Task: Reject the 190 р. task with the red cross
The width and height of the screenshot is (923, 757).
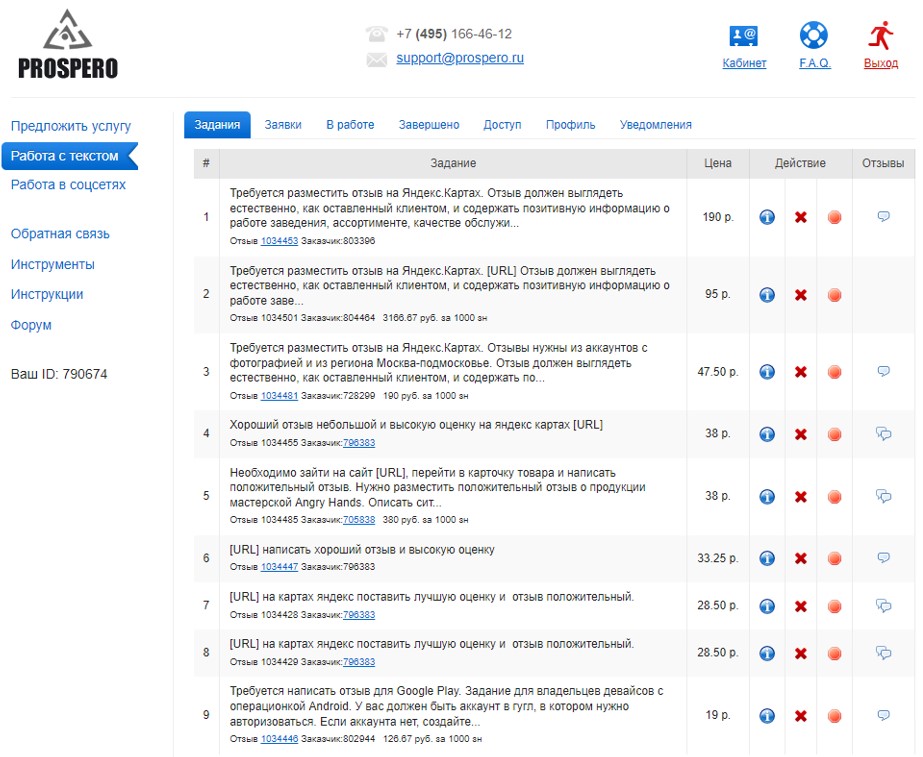Action: (x=801, y=217)
